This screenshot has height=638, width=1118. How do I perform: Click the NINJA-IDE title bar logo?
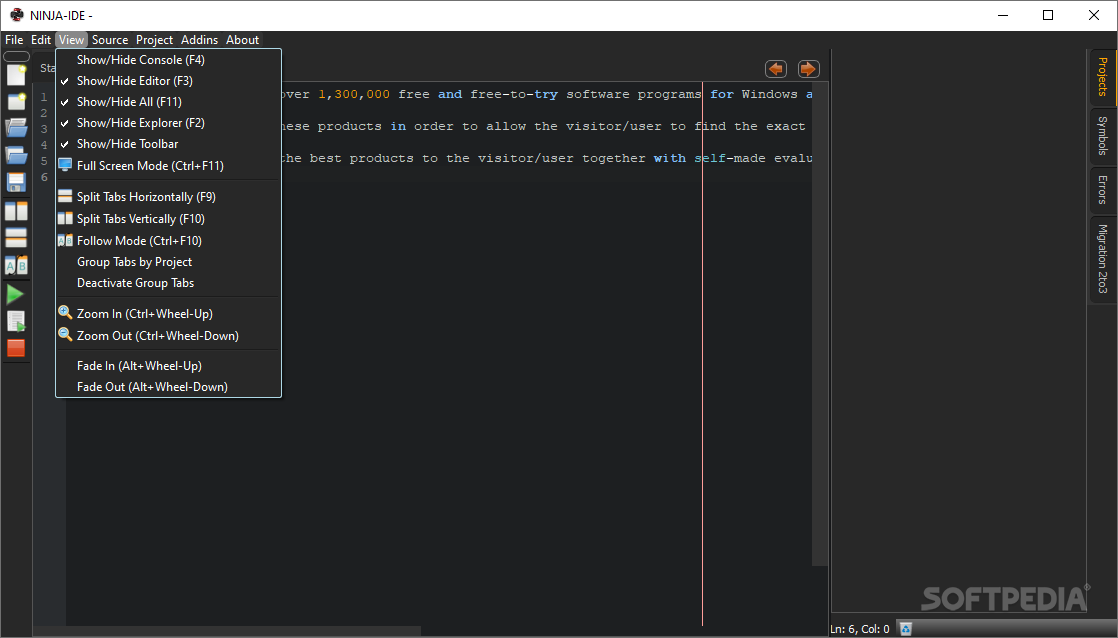click(16, 15)
